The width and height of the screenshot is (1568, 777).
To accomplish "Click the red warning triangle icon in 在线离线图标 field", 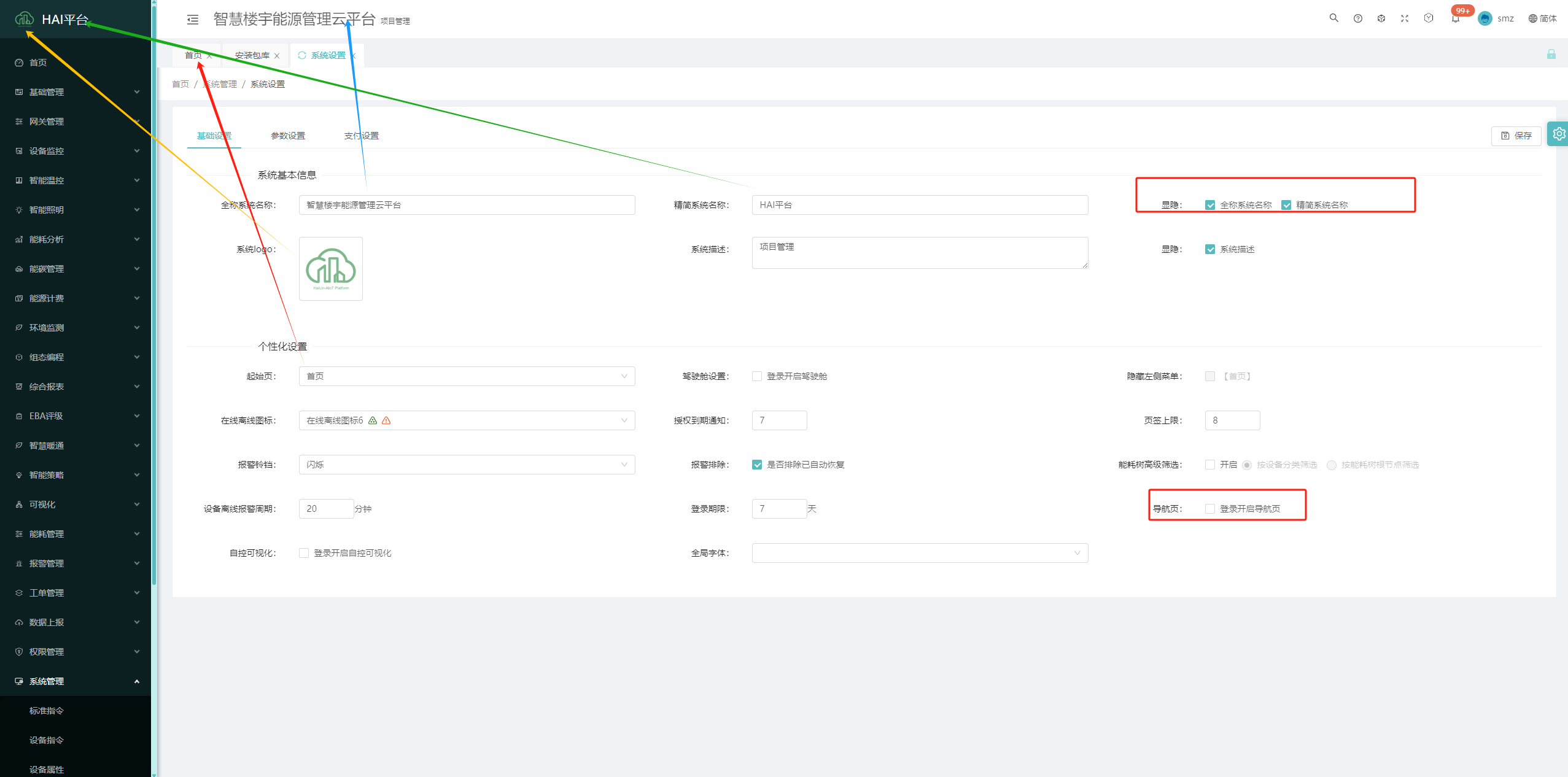I will coord(386,420).
